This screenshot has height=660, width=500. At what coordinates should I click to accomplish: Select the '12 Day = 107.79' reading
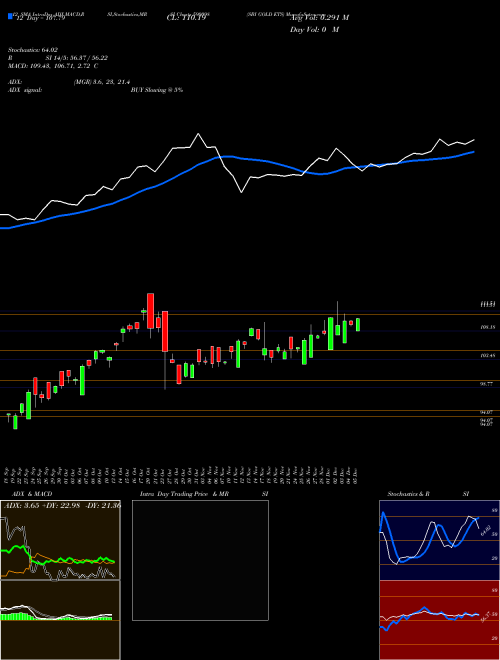point(39,18)
